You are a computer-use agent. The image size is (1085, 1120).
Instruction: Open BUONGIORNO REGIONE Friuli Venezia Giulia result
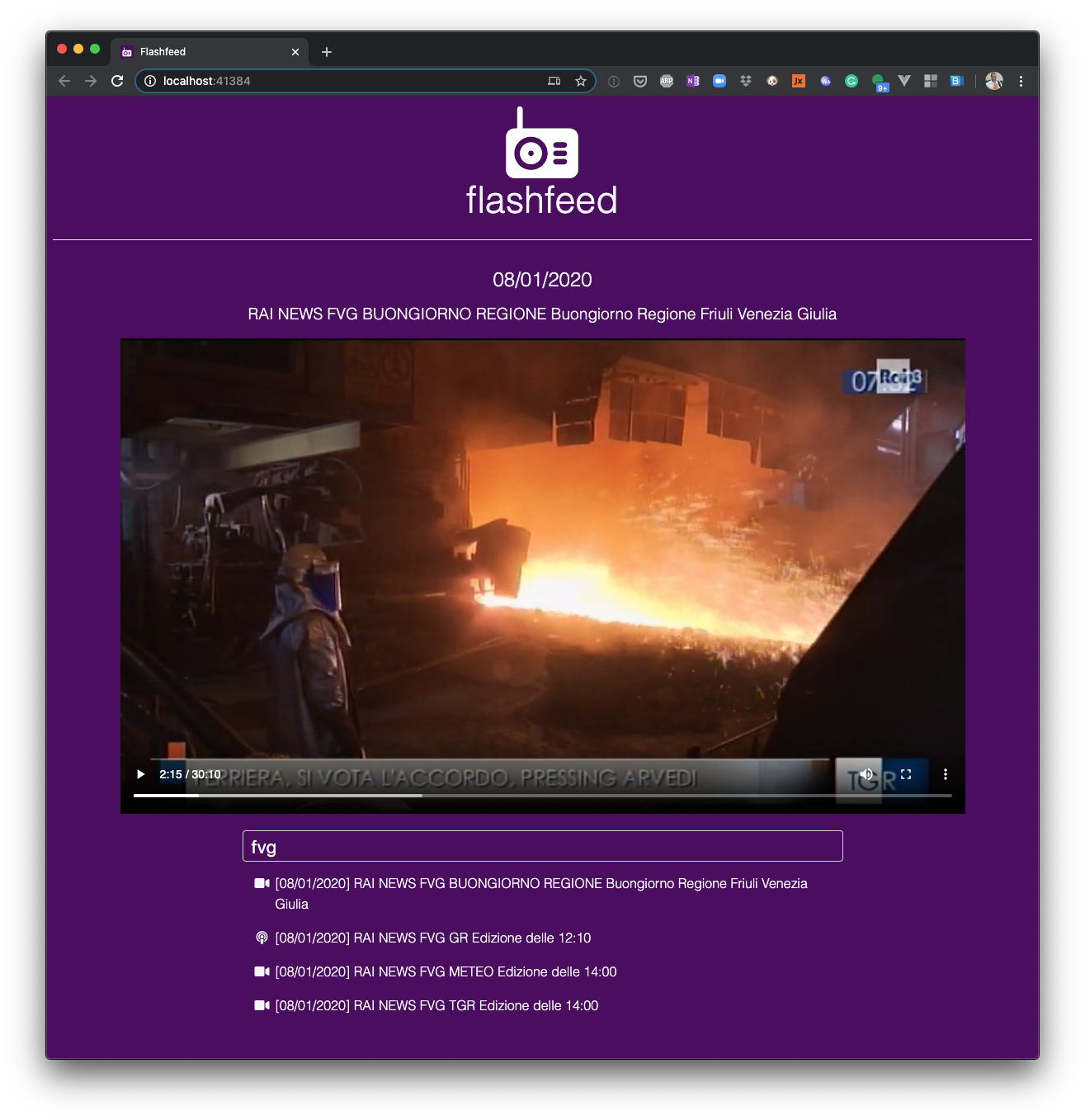541,894
